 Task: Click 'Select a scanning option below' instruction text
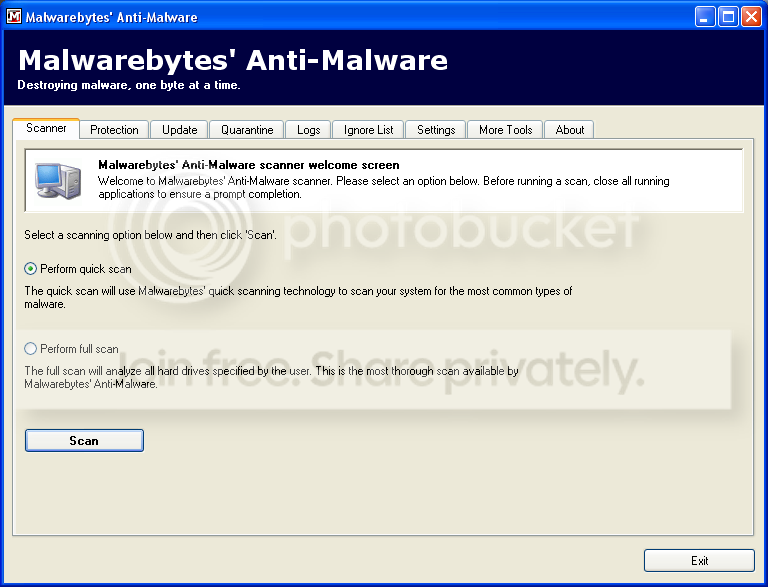click(x=150, y=235)
